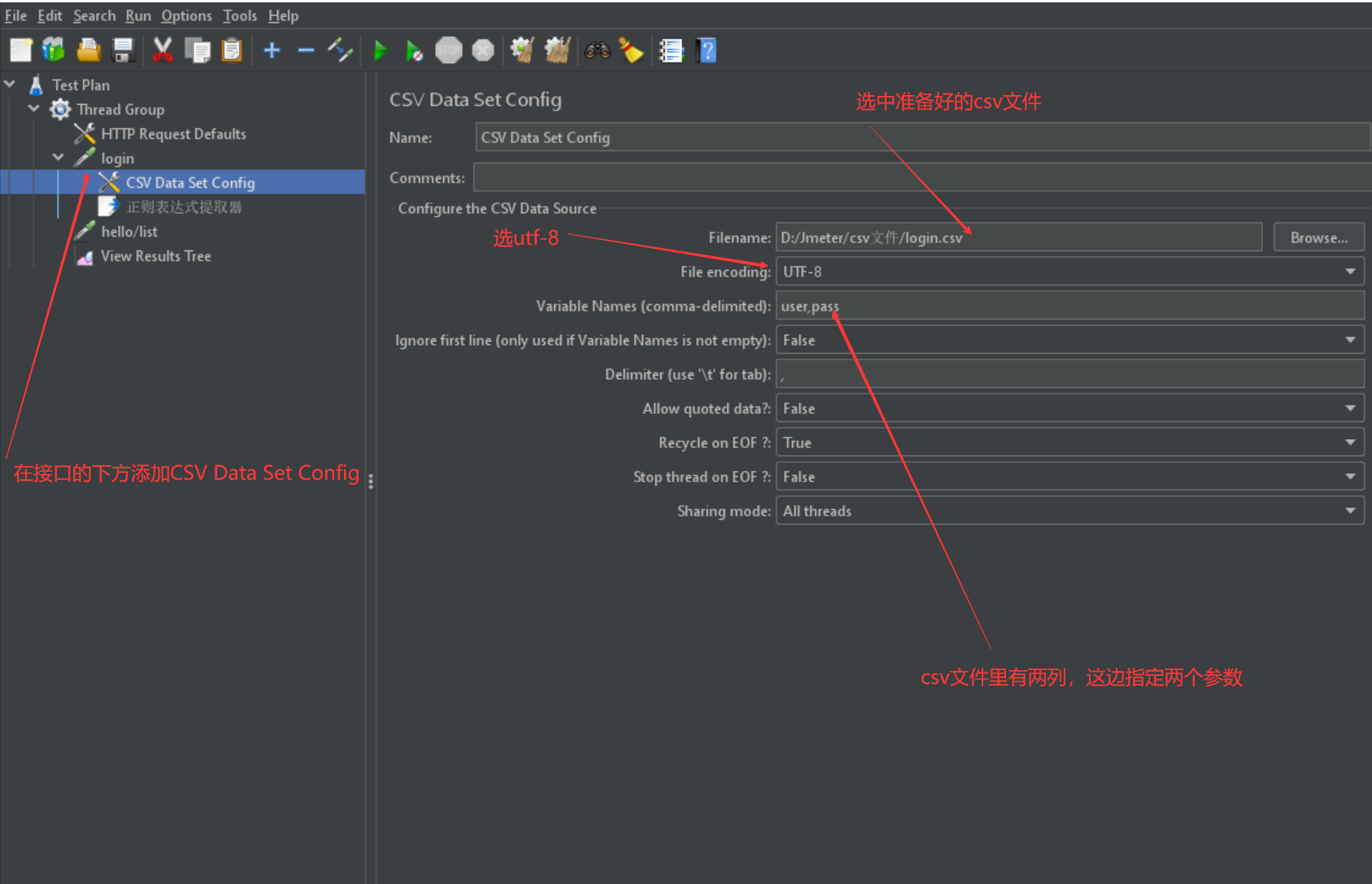Open the File menu

coord(15,15)
